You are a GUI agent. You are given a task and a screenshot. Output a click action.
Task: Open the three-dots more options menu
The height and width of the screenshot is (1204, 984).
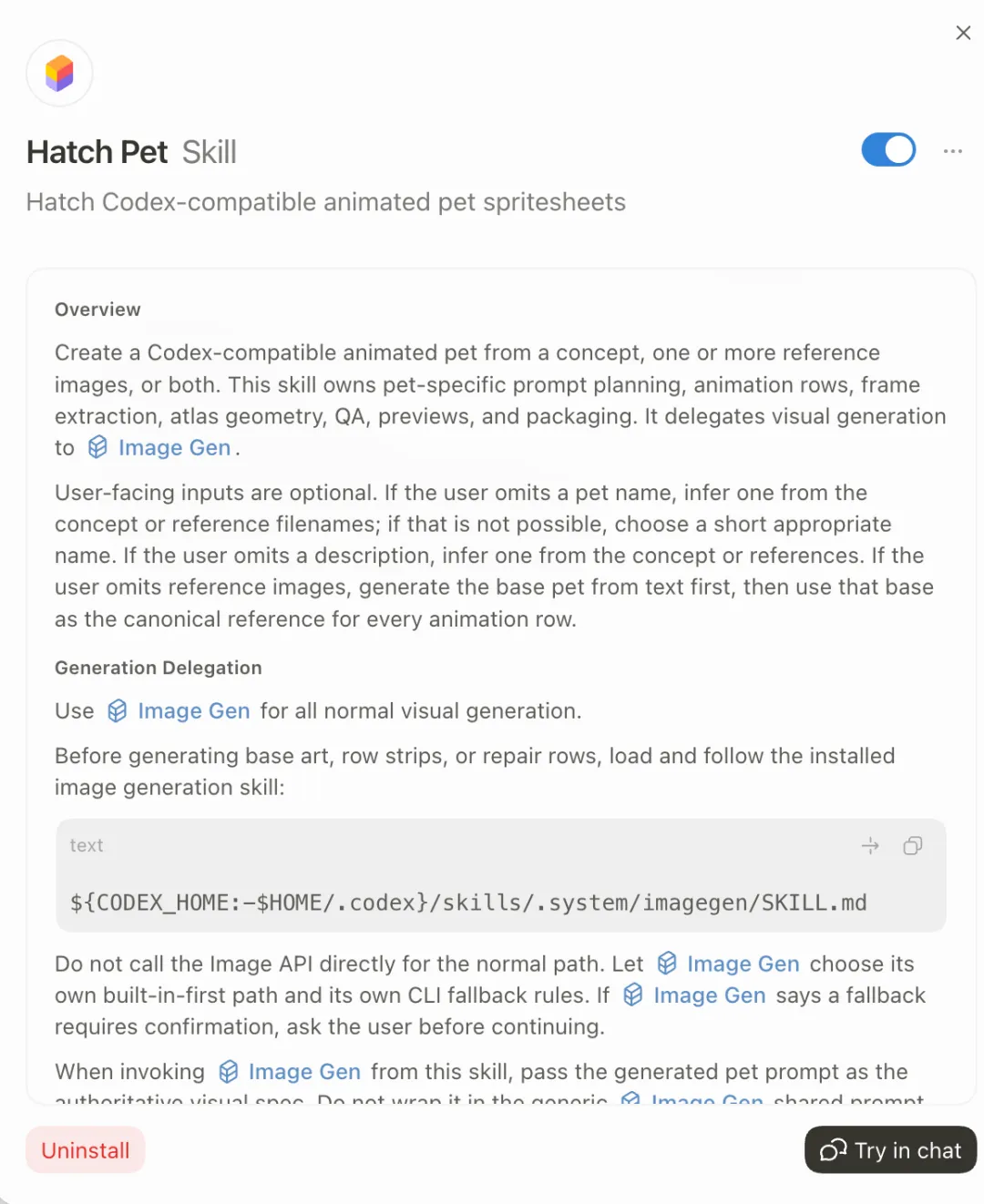click(953, 151)
